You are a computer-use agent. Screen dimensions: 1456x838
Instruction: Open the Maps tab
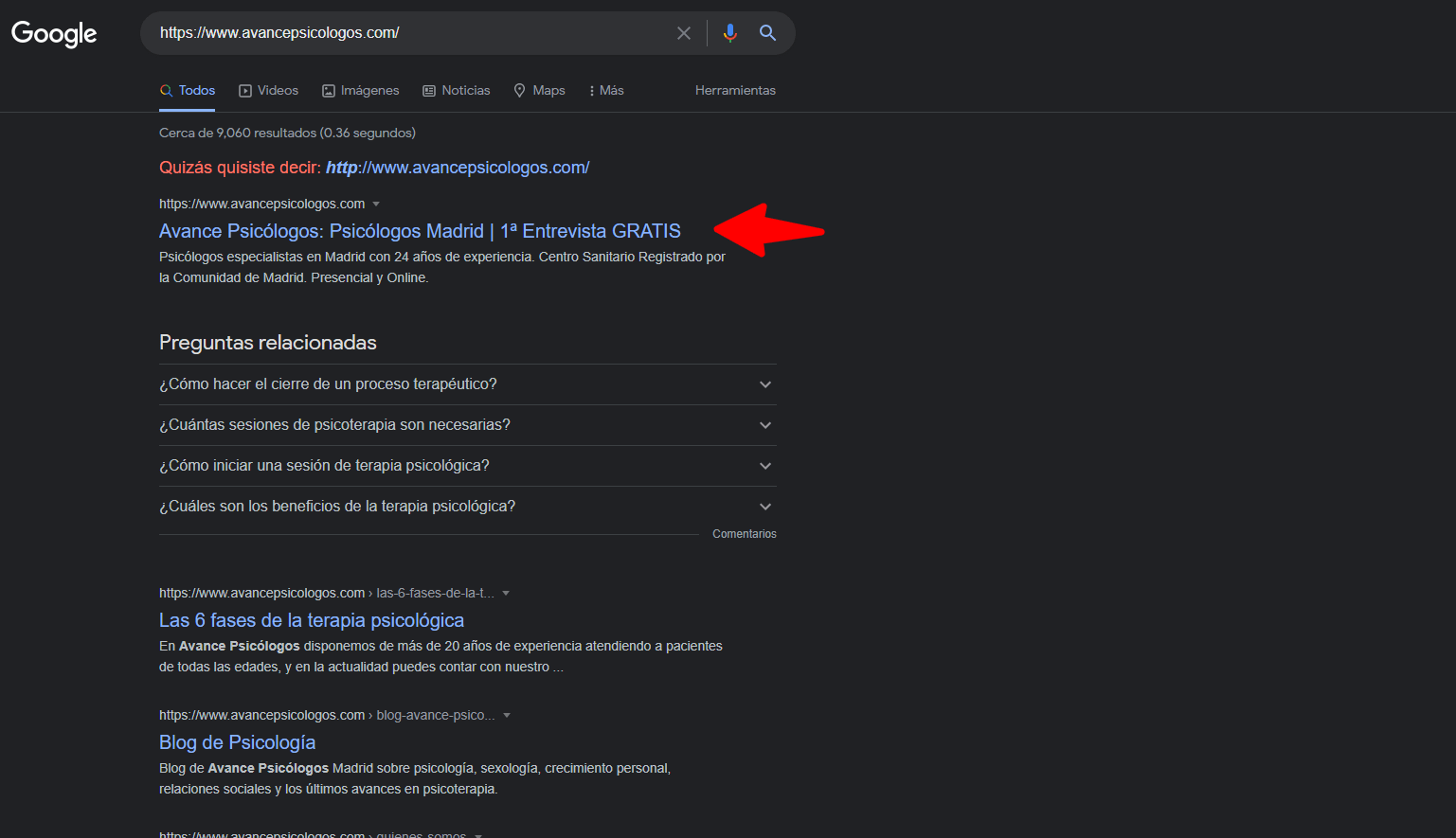[540, 91]
